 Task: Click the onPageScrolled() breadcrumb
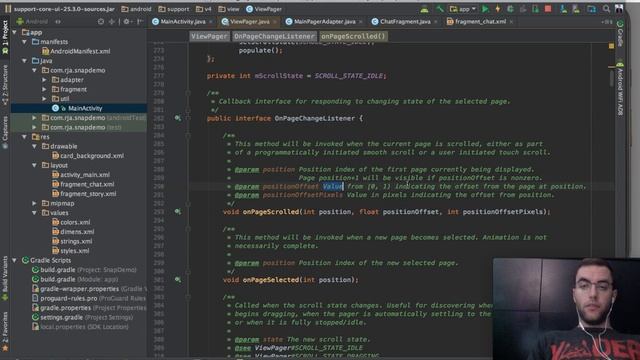(x=353, y=36)
